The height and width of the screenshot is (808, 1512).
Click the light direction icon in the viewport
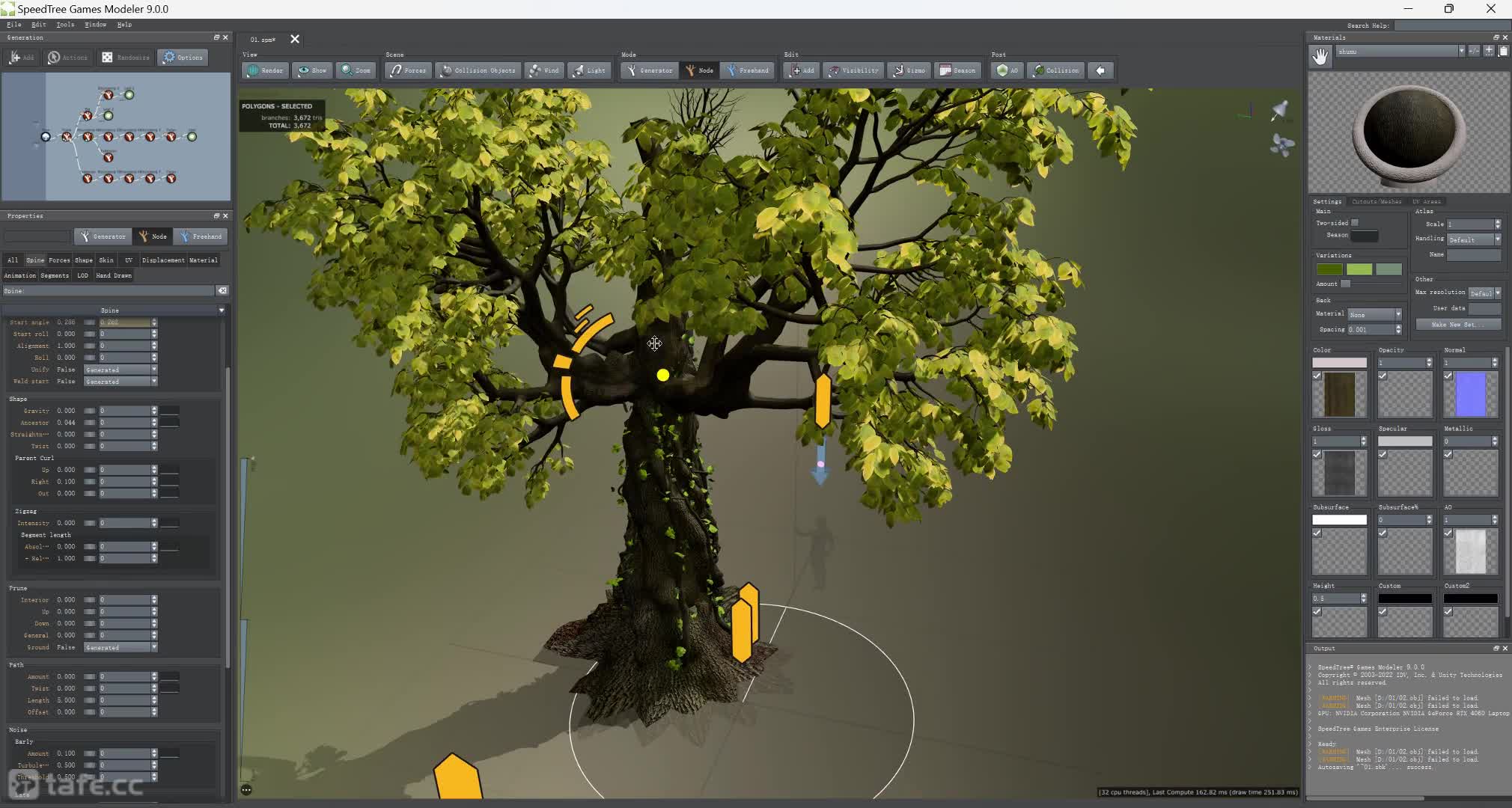click(1281, 111)
